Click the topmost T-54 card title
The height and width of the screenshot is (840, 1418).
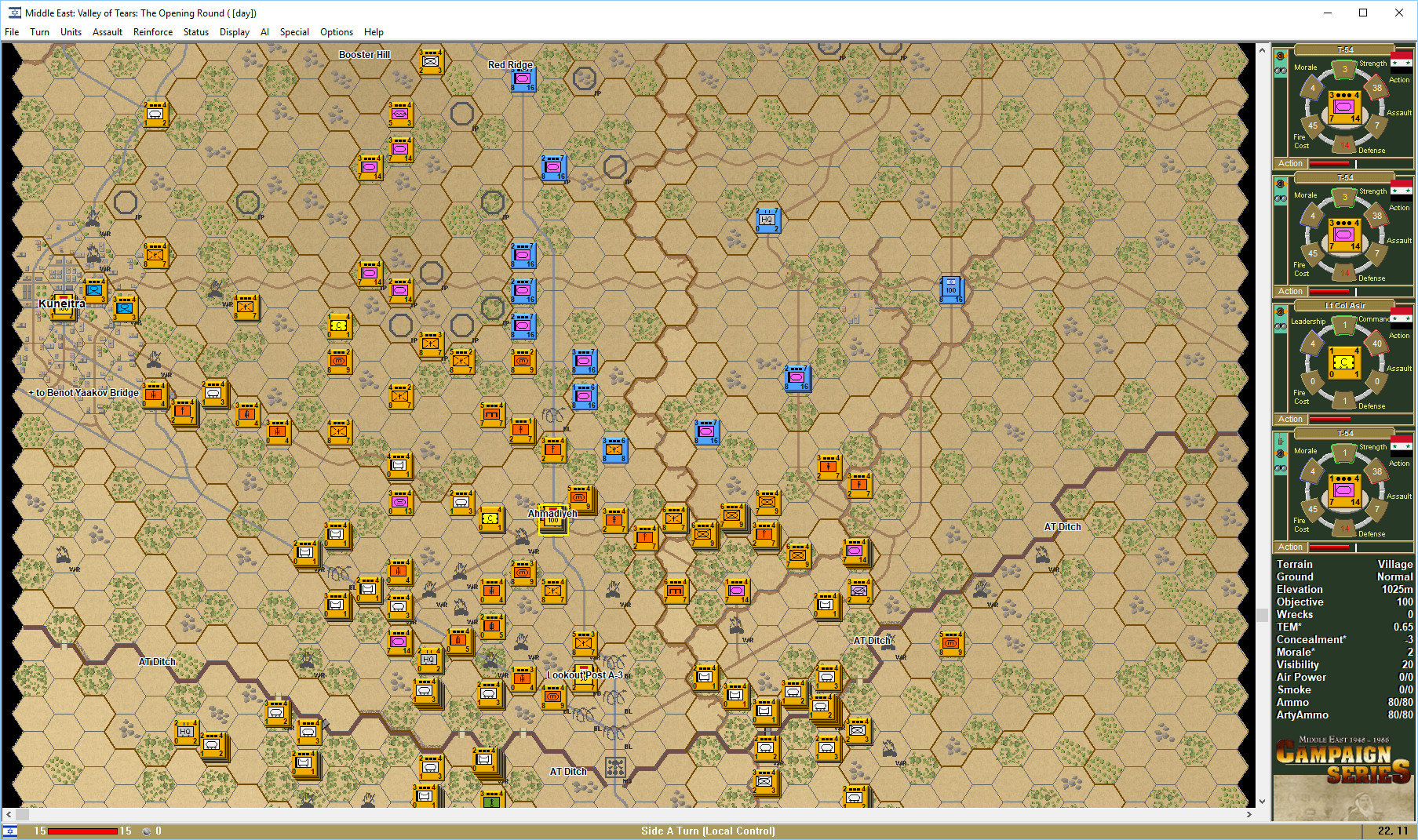[1345, 50]
